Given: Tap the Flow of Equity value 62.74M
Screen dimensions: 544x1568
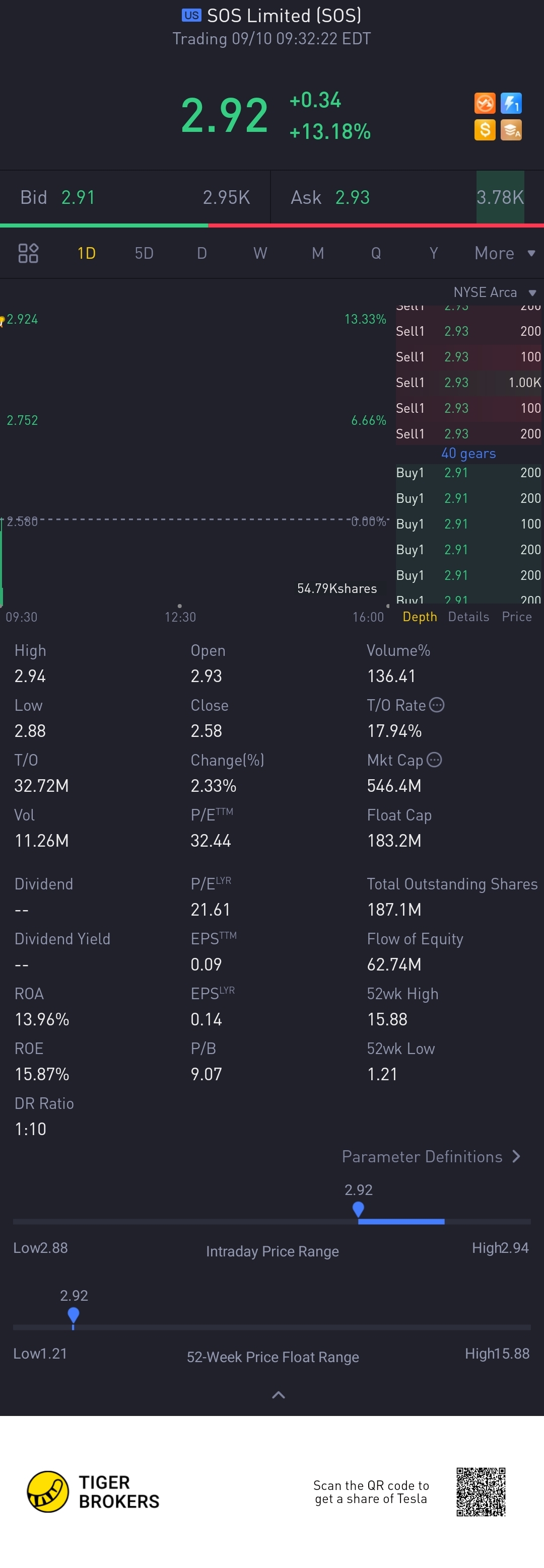Looking at the screenshot, I should point(394,965).
